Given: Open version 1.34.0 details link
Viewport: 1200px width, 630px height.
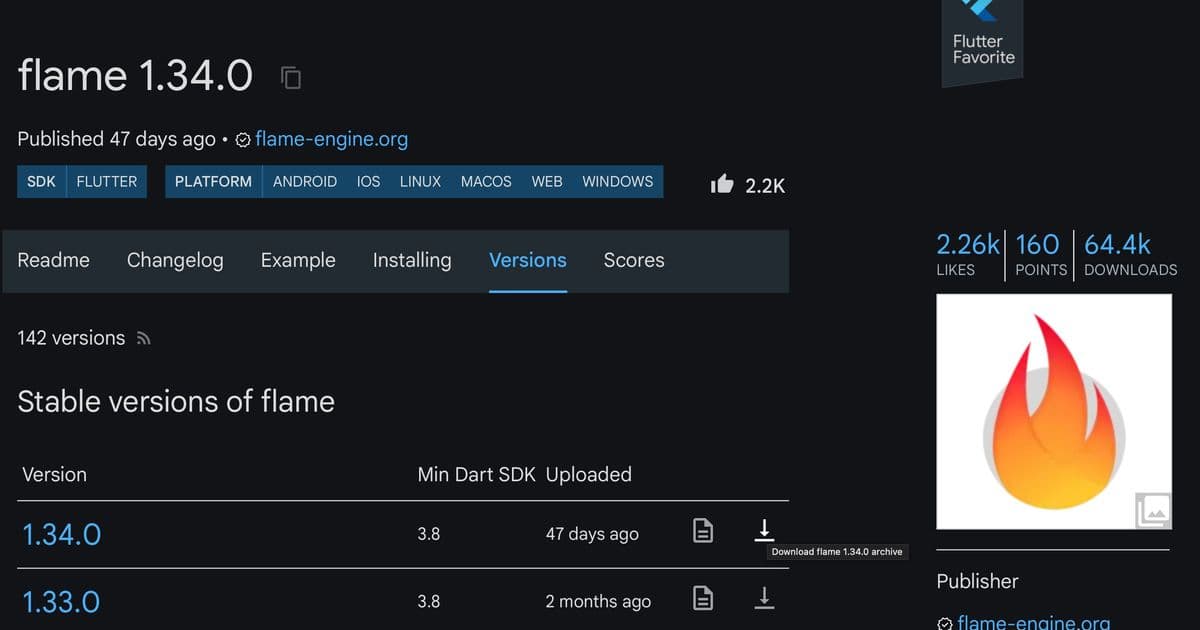Looking at the screenshot, I should click(x=61, y=533).
